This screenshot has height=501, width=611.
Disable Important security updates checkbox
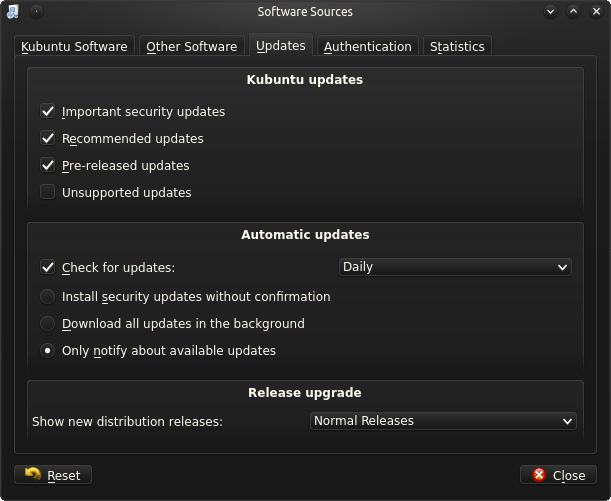tap(47, 112)
